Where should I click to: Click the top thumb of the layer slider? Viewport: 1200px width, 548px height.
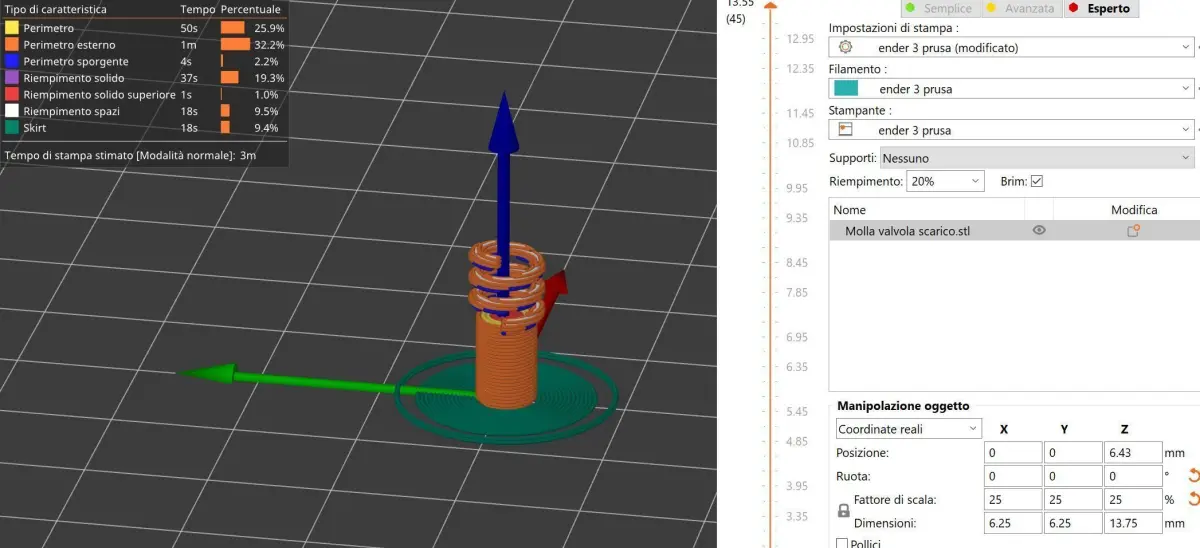tap(770, 5)
